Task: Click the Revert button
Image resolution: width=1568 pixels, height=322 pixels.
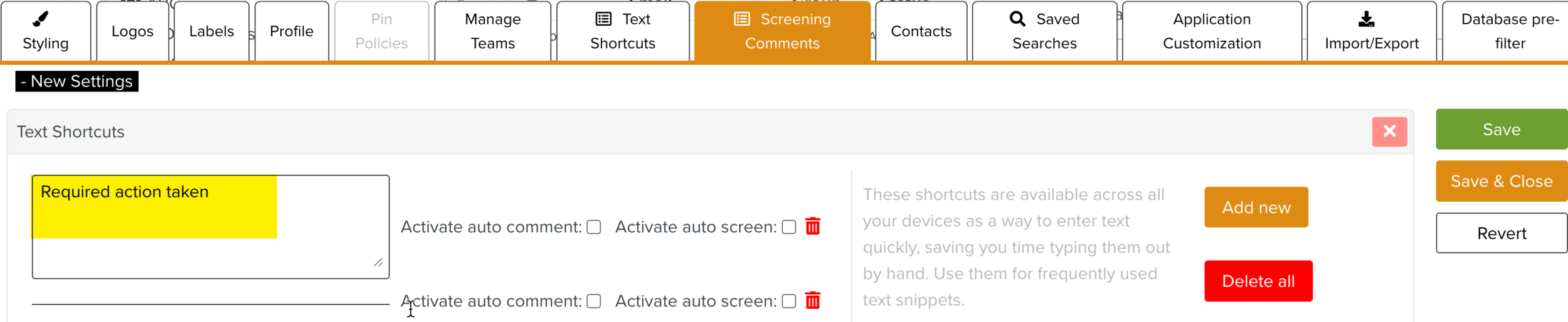Action: 1501,234
